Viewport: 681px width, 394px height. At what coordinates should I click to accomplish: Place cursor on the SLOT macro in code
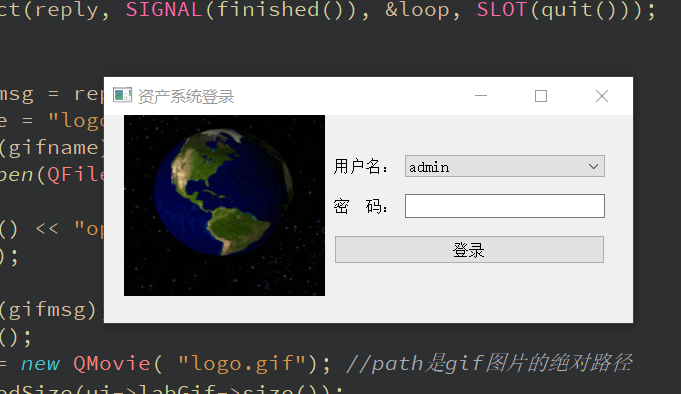click(502, 10)
